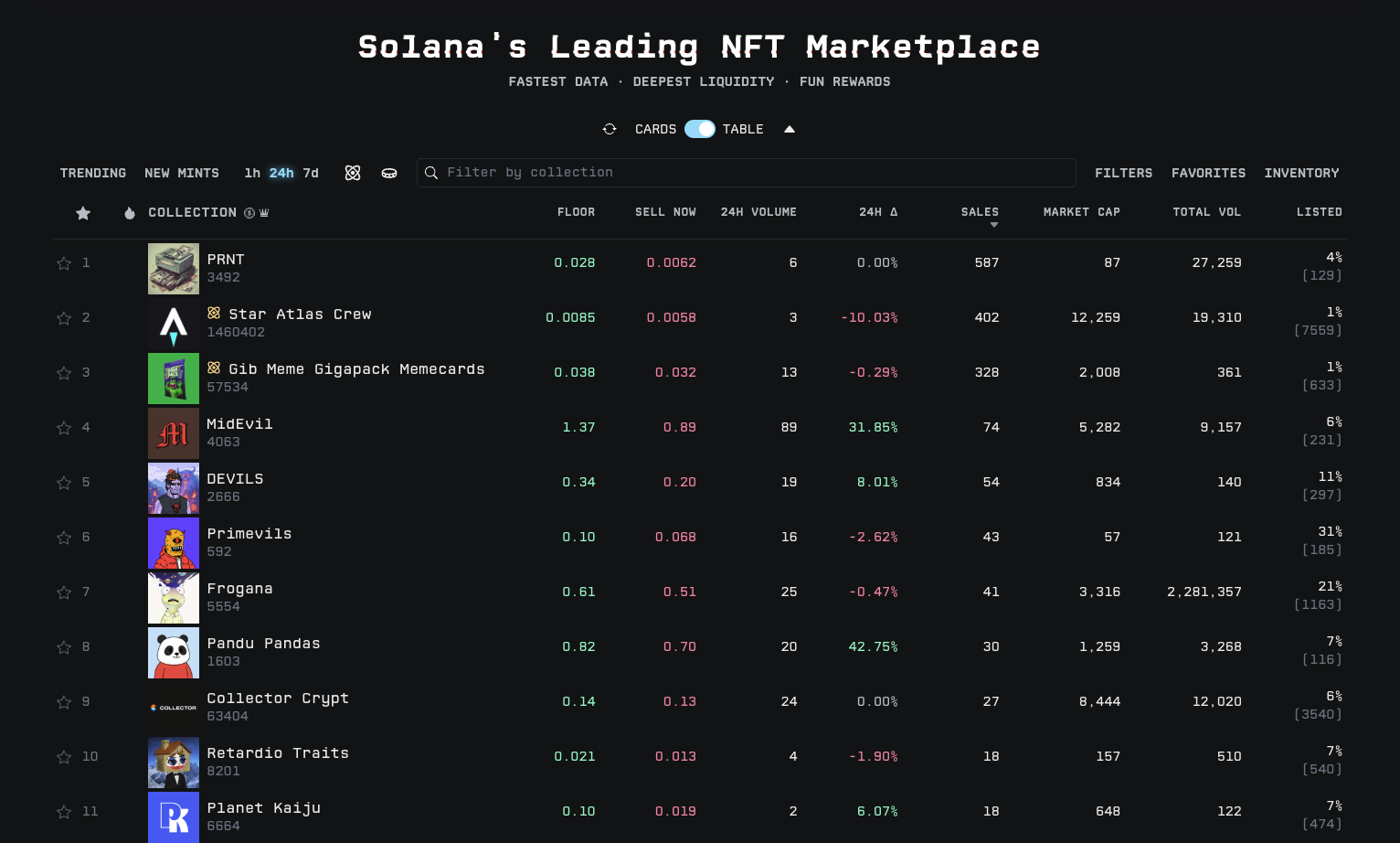Favorite the MidEvil collection star
The width and height of the screenshot is (1400, 843).
point(64,428)
